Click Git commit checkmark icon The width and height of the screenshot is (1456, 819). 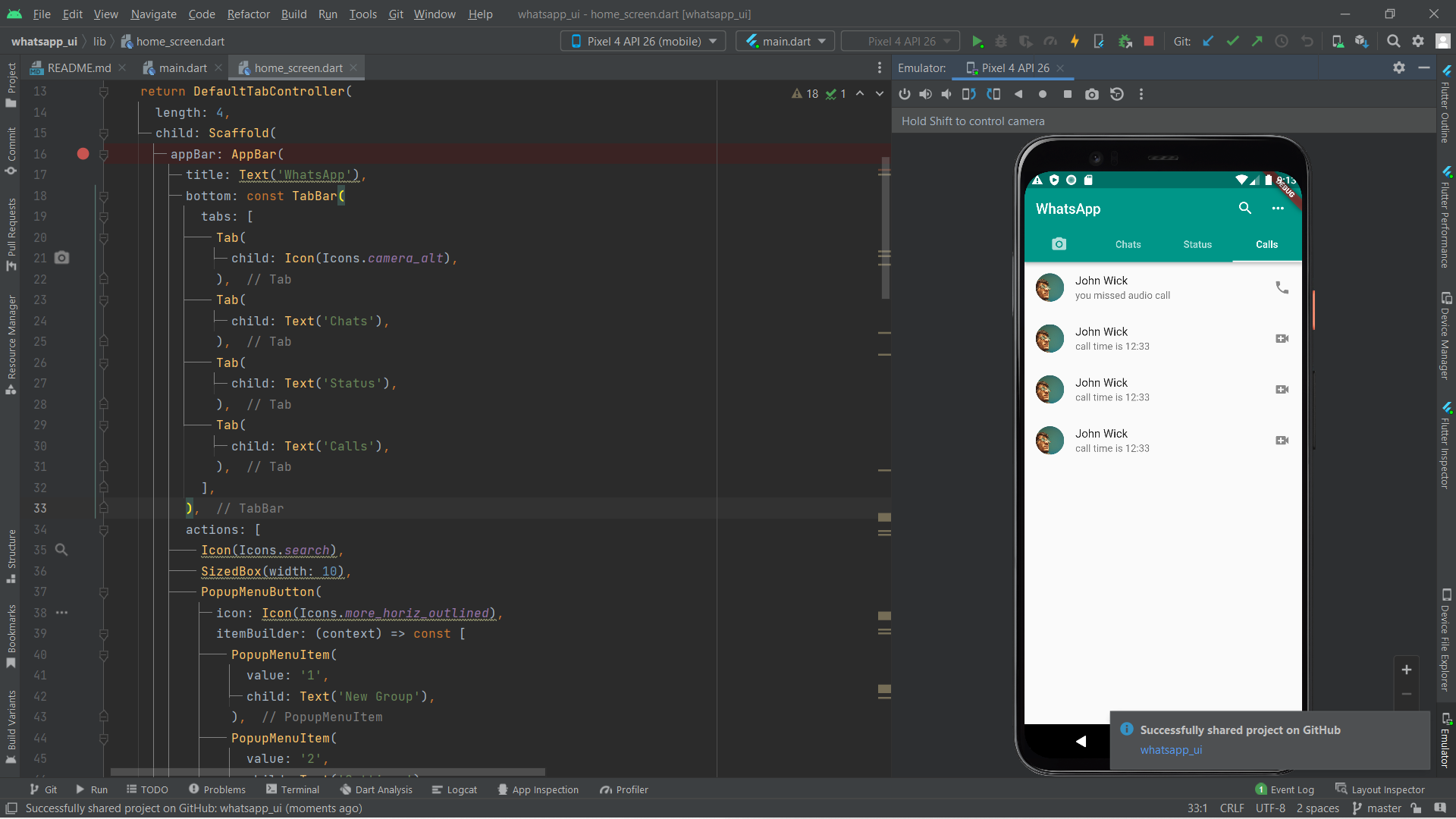(x=1233, y=42)
